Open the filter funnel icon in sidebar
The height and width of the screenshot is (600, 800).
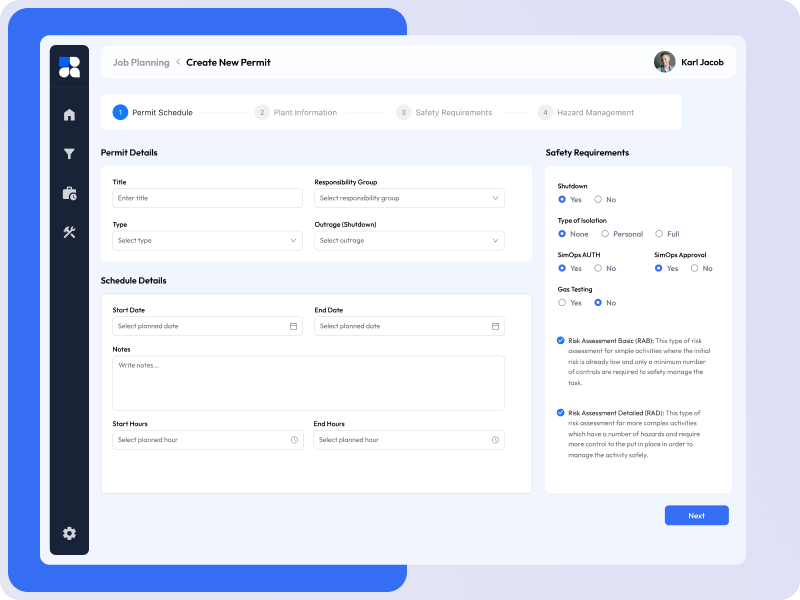[69, 154]
